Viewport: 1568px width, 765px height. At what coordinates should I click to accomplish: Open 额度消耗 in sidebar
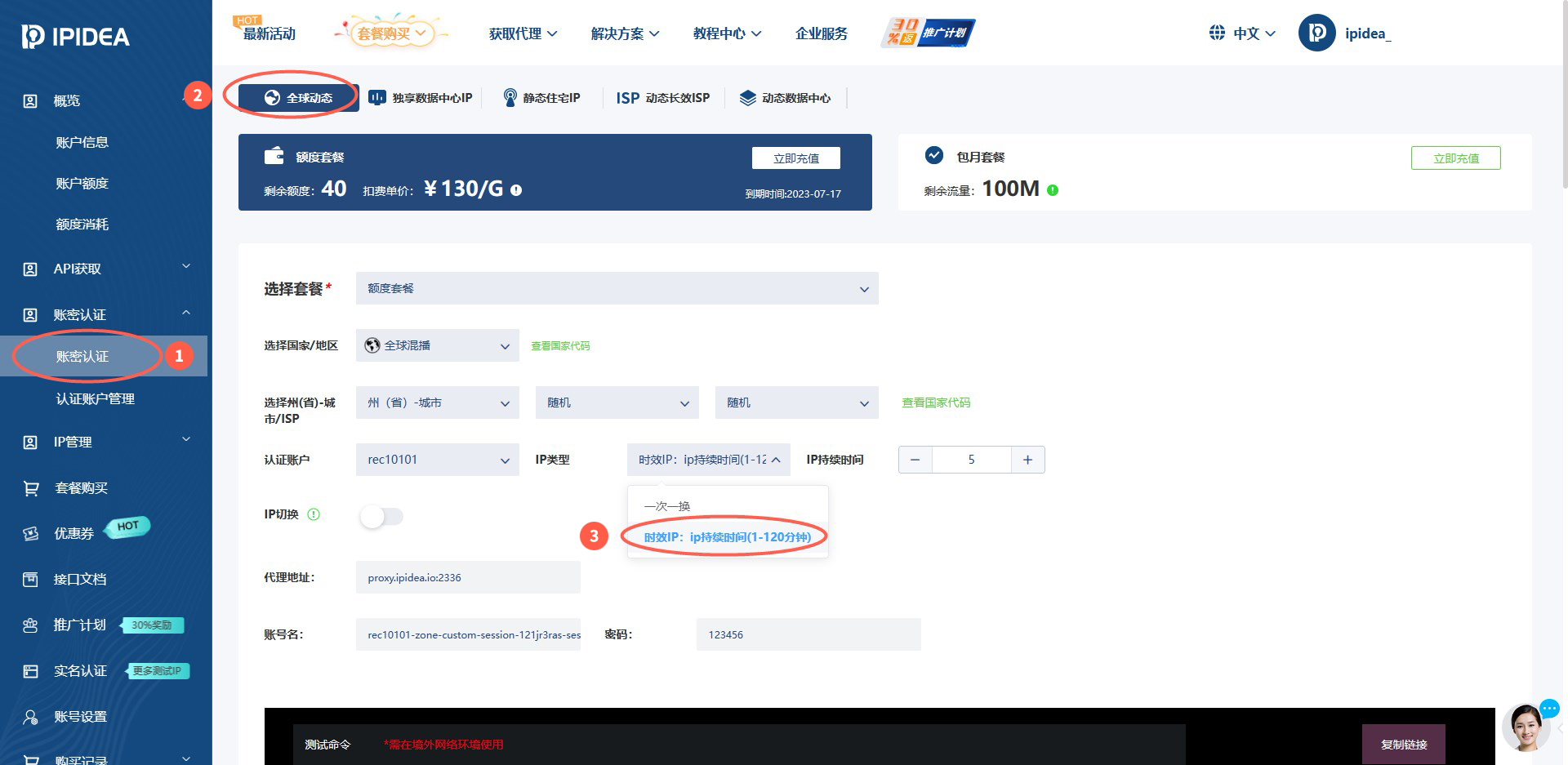82,224
